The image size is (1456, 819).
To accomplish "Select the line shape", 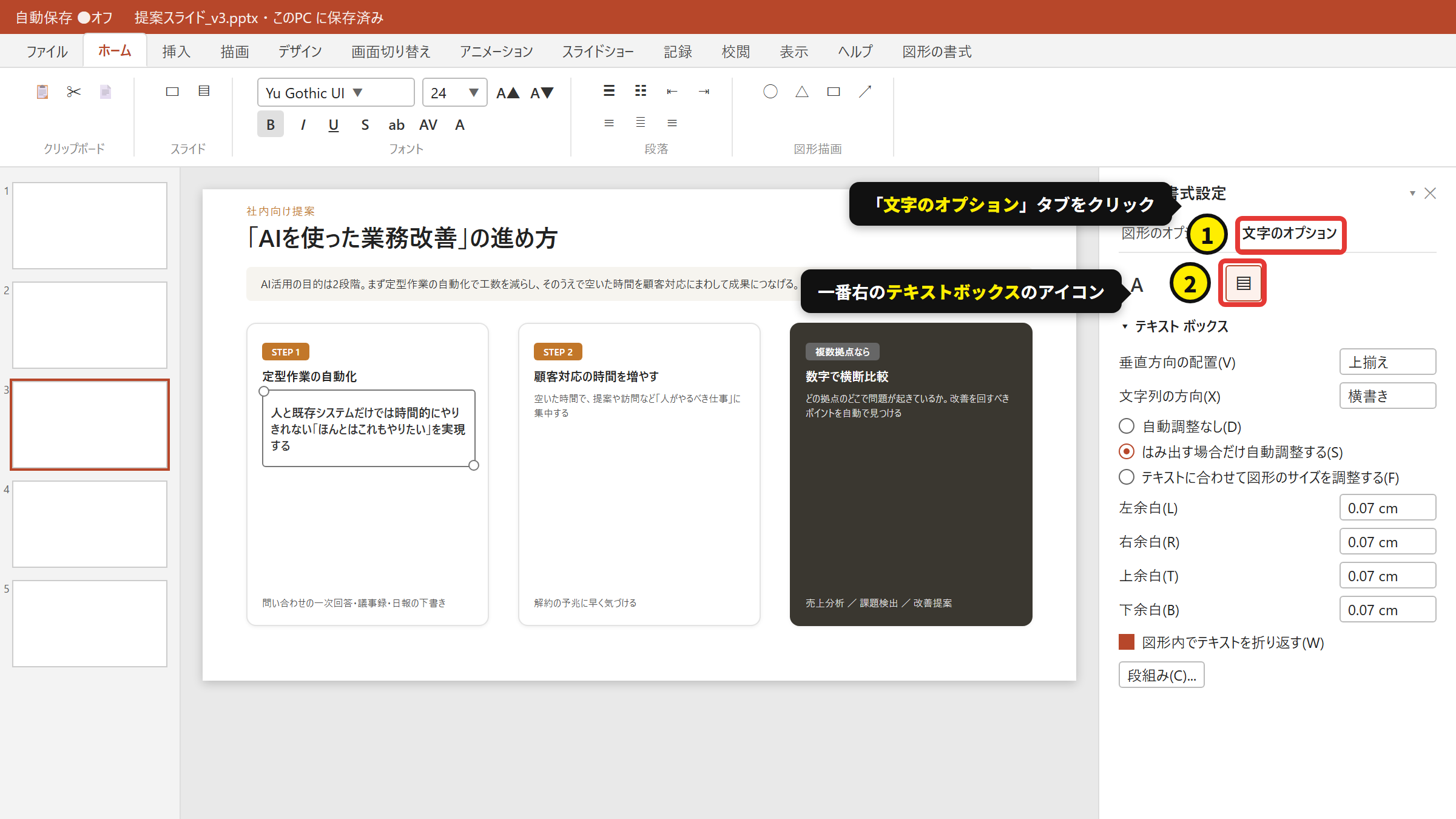I will 865,92.
